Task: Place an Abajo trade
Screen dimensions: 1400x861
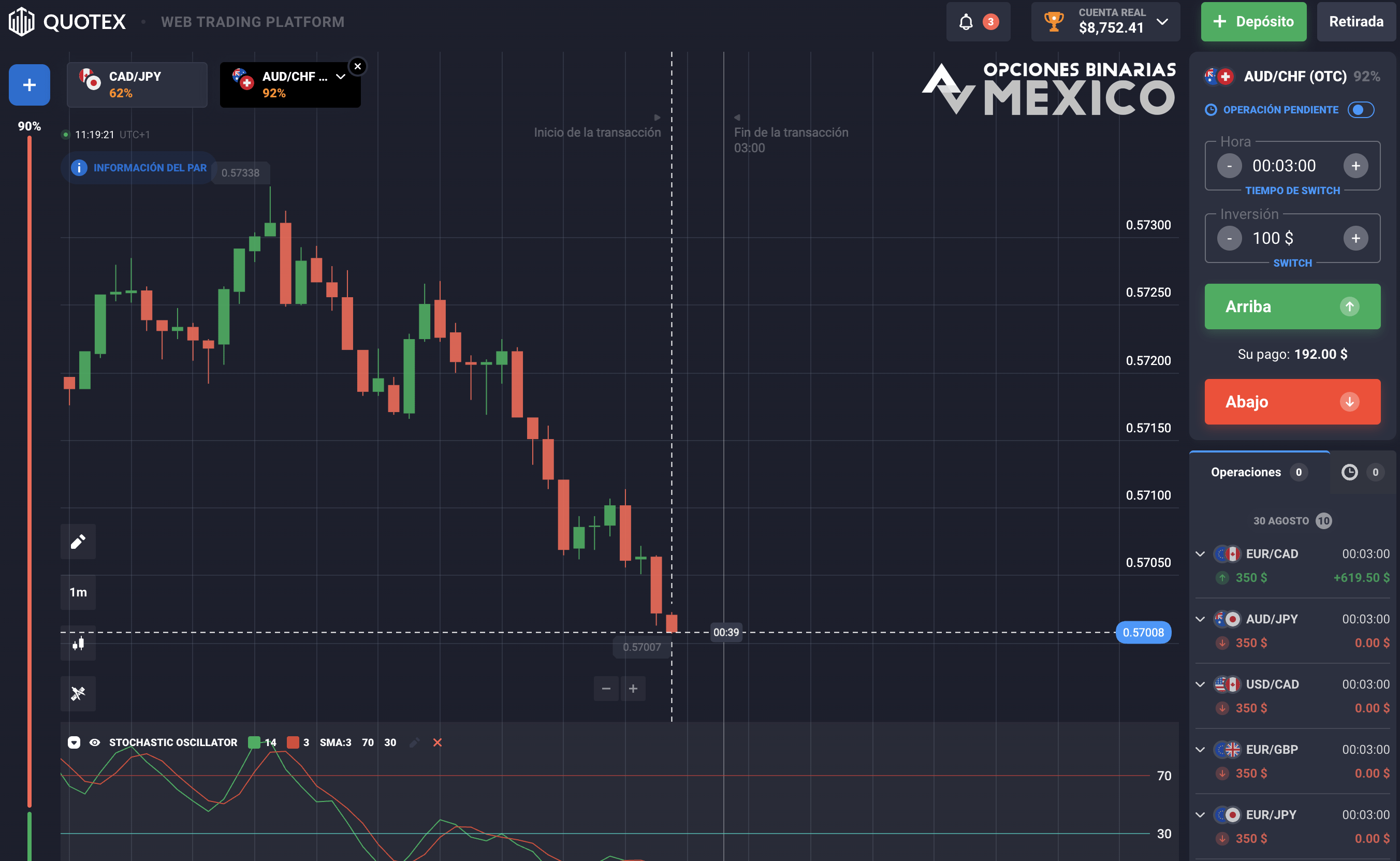Action: 1292,401
